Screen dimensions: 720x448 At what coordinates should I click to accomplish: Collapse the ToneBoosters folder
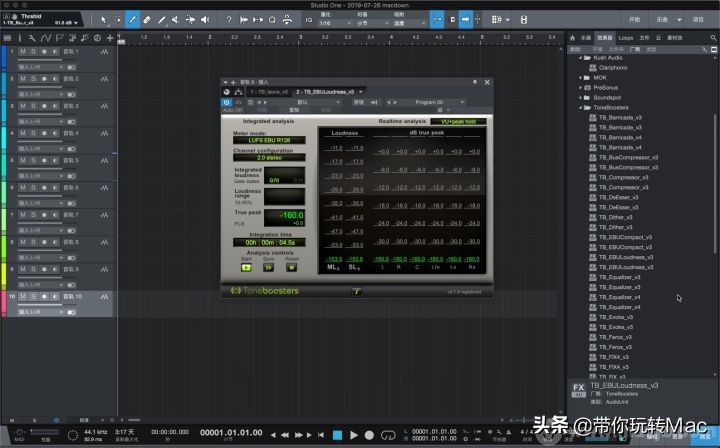[x=580, y=108]
